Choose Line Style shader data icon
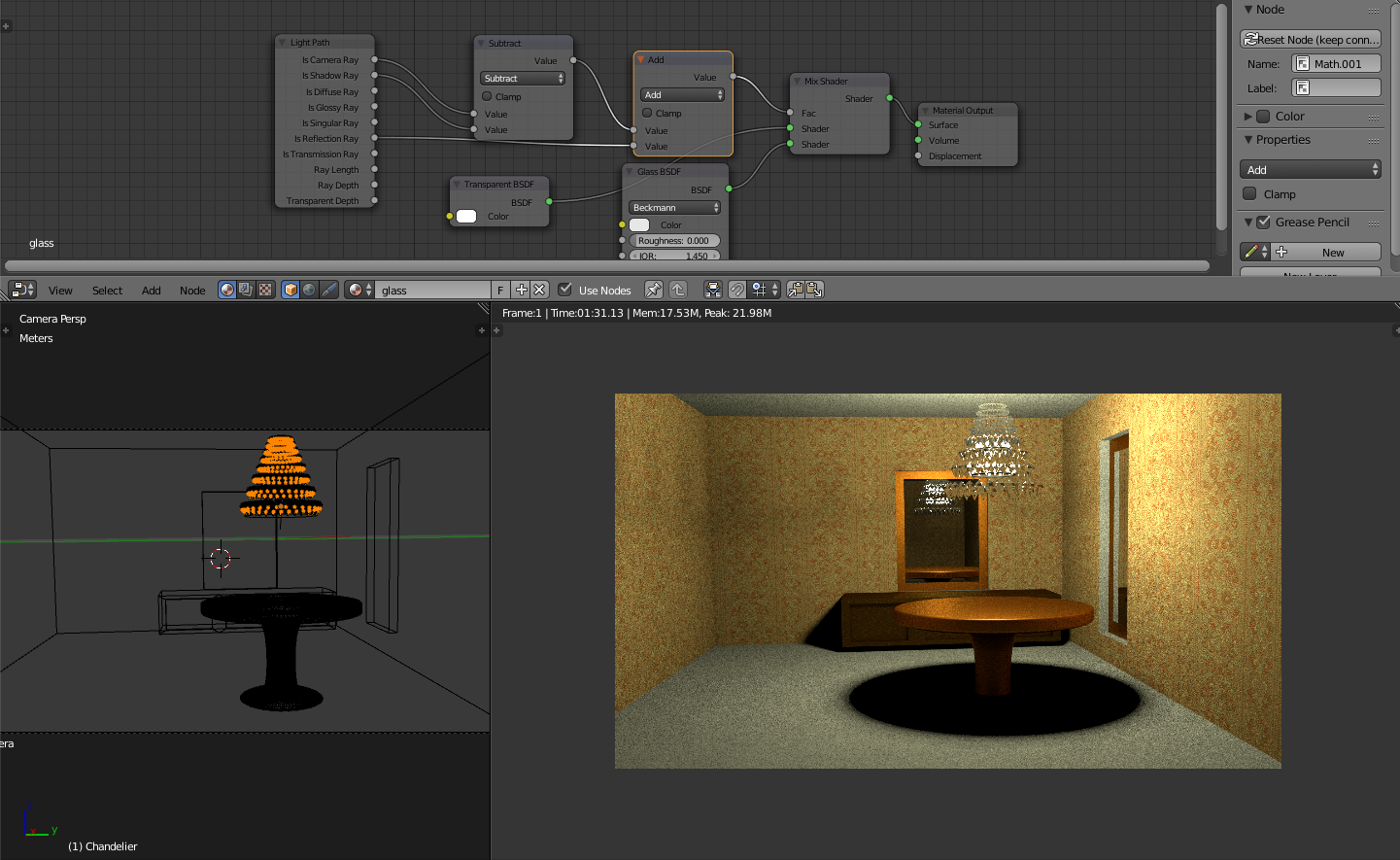 pos(329,290)
